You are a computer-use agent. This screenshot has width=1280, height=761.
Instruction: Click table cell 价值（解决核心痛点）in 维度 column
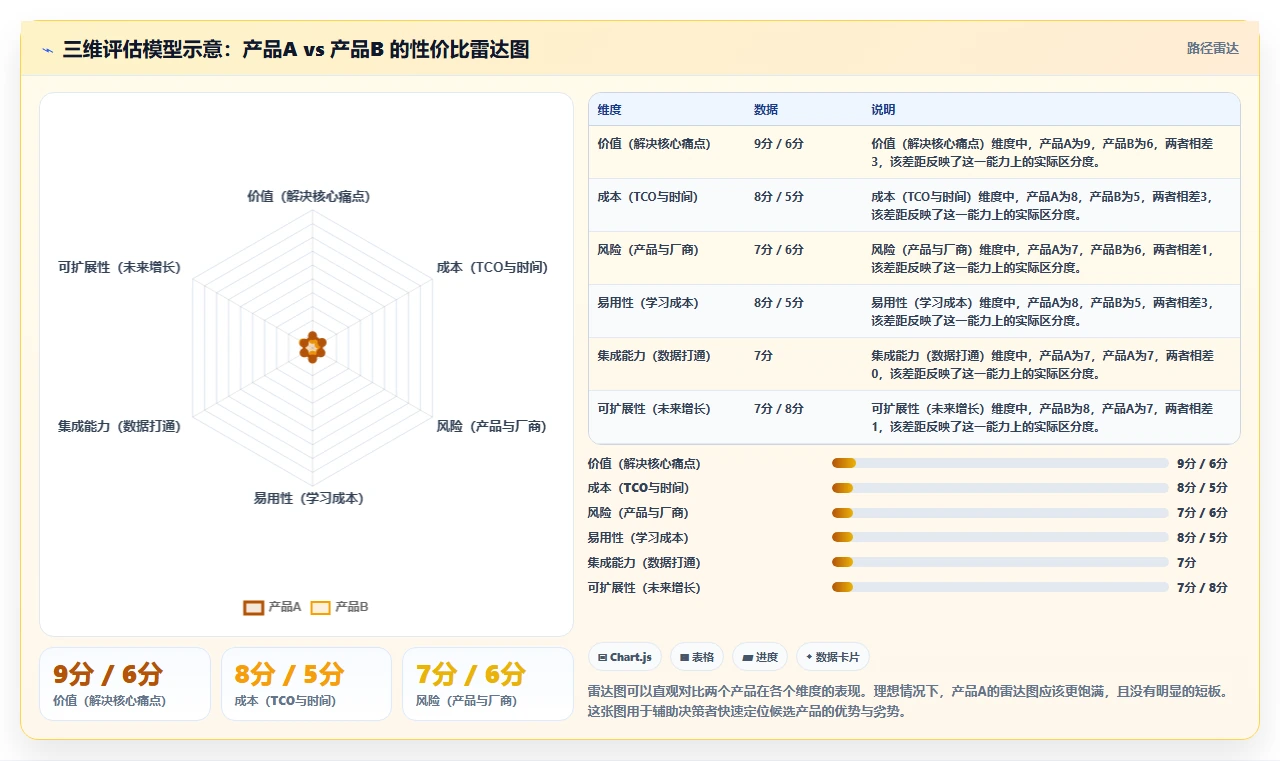(x=654, y=144)
